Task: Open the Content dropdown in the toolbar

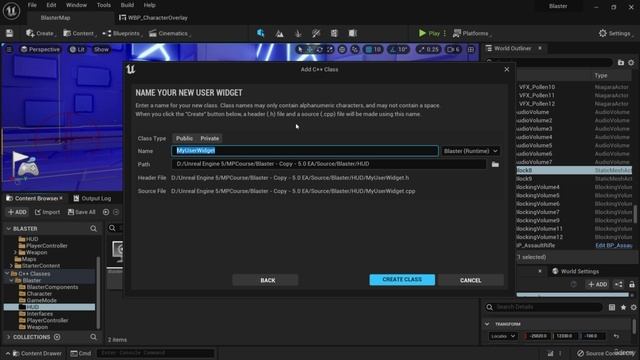Action: 79,33
